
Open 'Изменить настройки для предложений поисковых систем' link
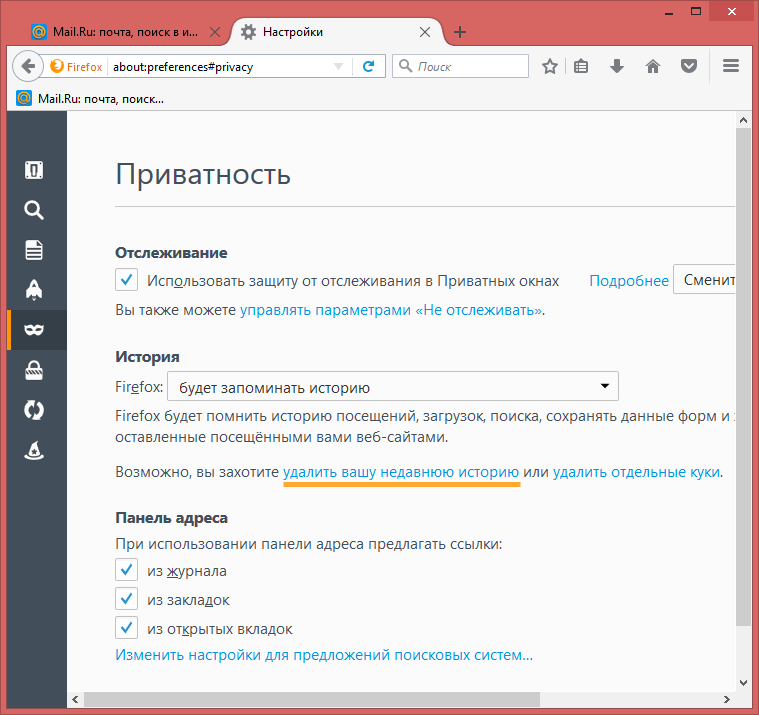(324, 655)
